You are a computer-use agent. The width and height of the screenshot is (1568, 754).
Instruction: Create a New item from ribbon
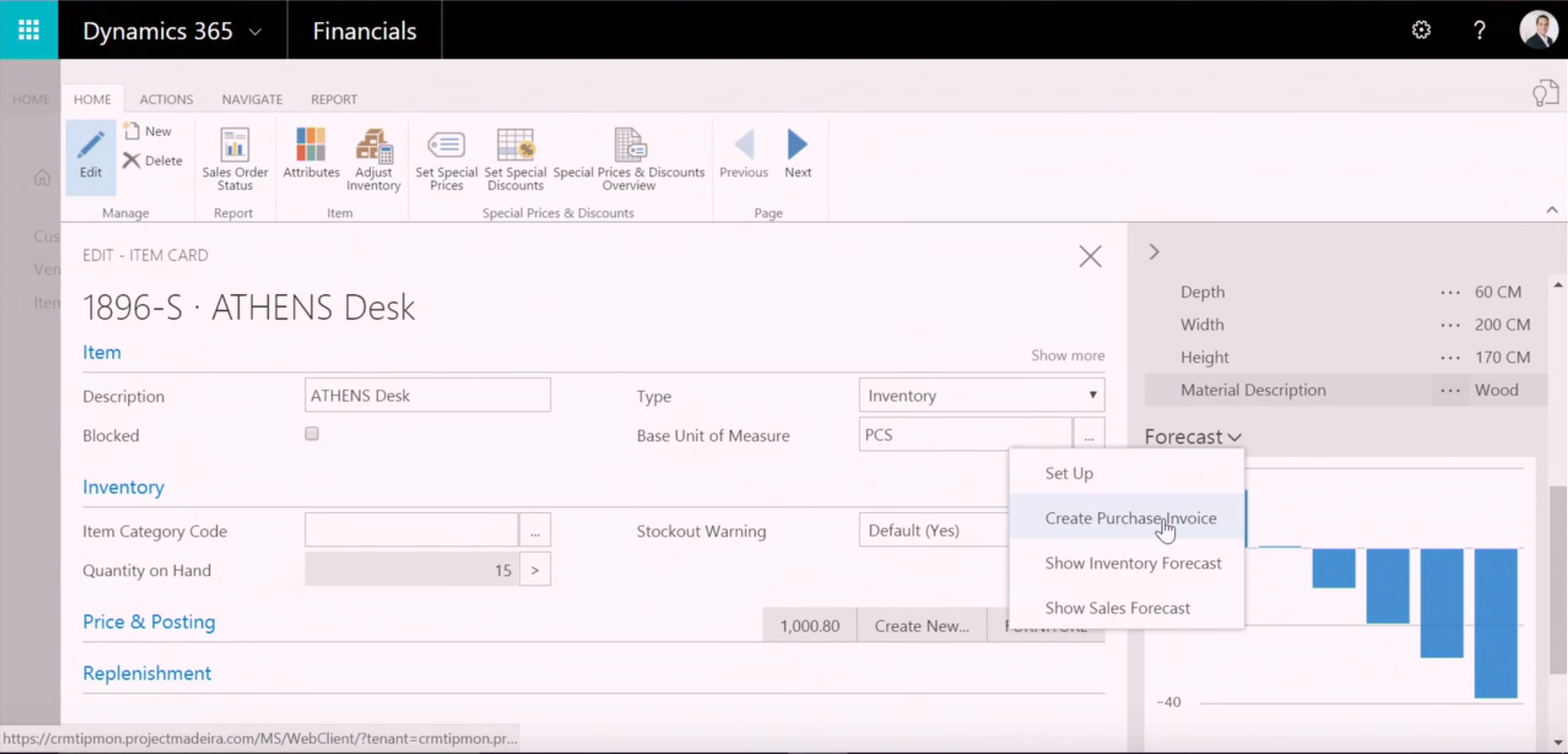148,131
